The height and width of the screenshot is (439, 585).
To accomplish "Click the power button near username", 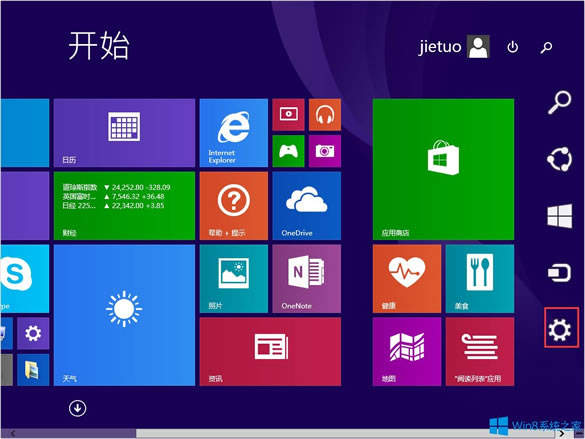I will coord(513,47).
